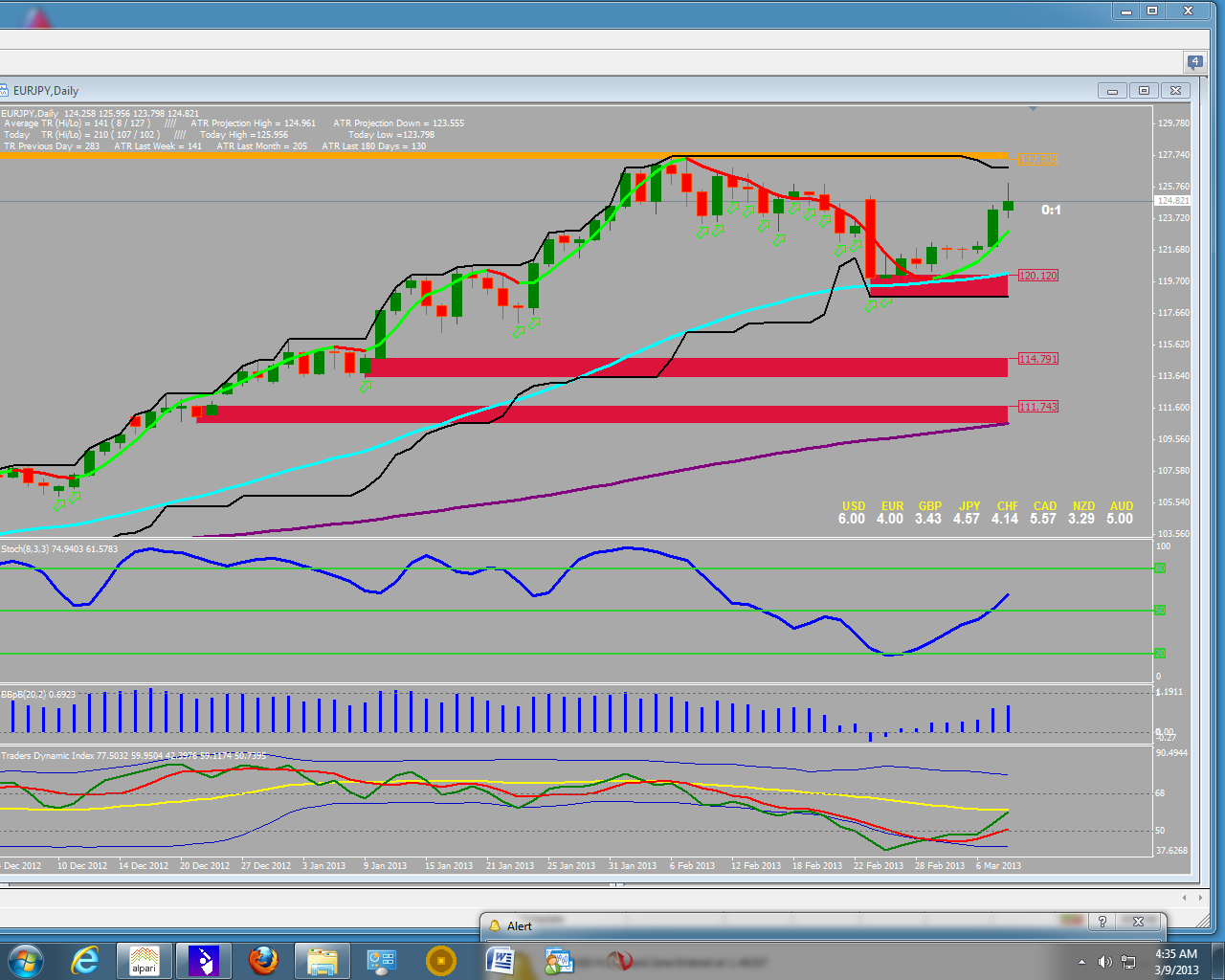
Task: Click the scroll left arrow at bottom right
Action: (1186, 898)
